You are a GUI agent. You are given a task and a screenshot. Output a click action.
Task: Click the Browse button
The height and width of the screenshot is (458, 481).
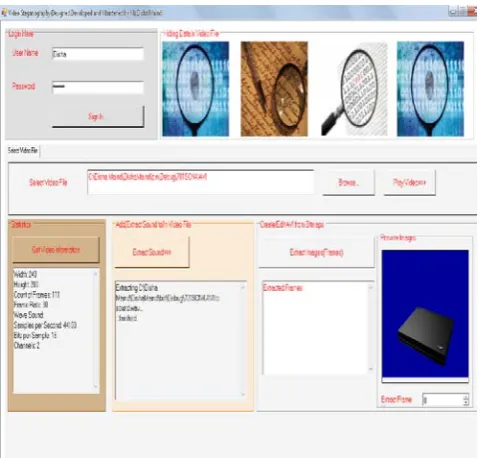(x=348, y=182)
